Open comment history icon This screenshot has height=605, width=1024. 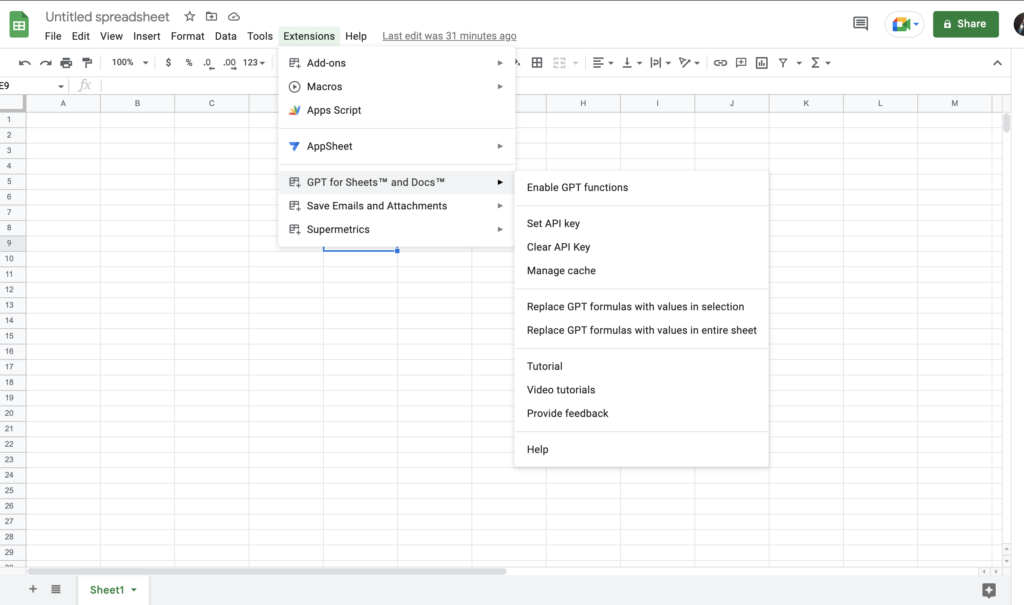coord(860,24)
